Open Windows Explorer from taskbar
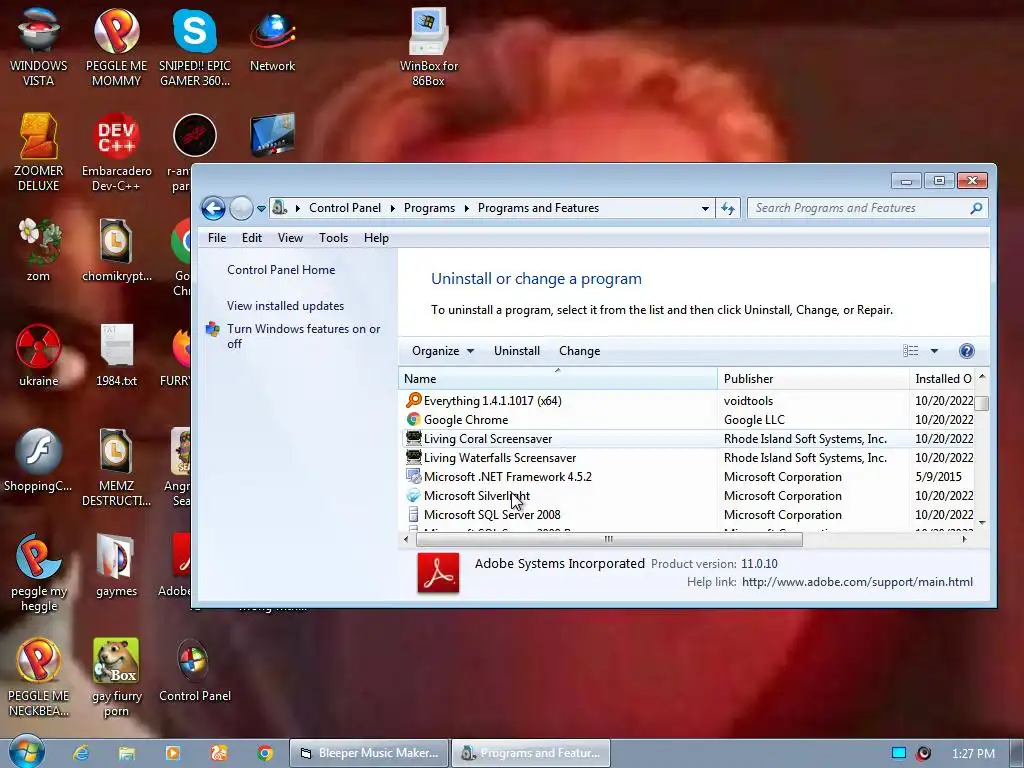The image size is (1024, 768). (x=127, y=753)
